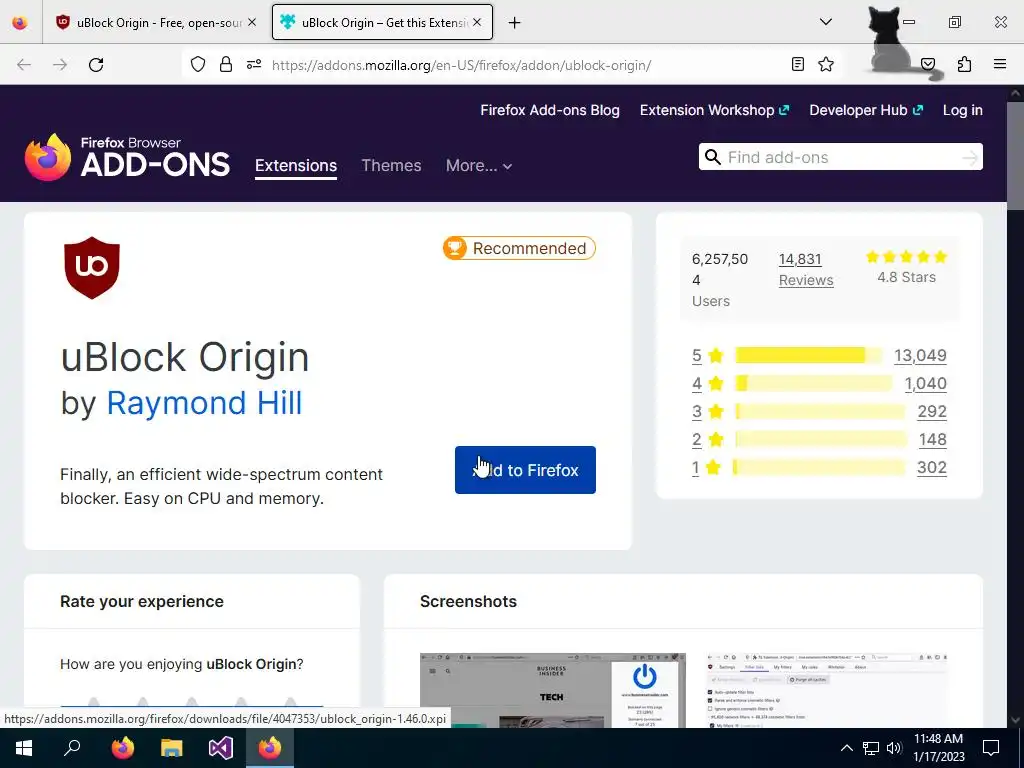The width and height of the screenshot is (1024, 768).
Task: Open the Extensions puzzle icon
Action: click(964, 64)
